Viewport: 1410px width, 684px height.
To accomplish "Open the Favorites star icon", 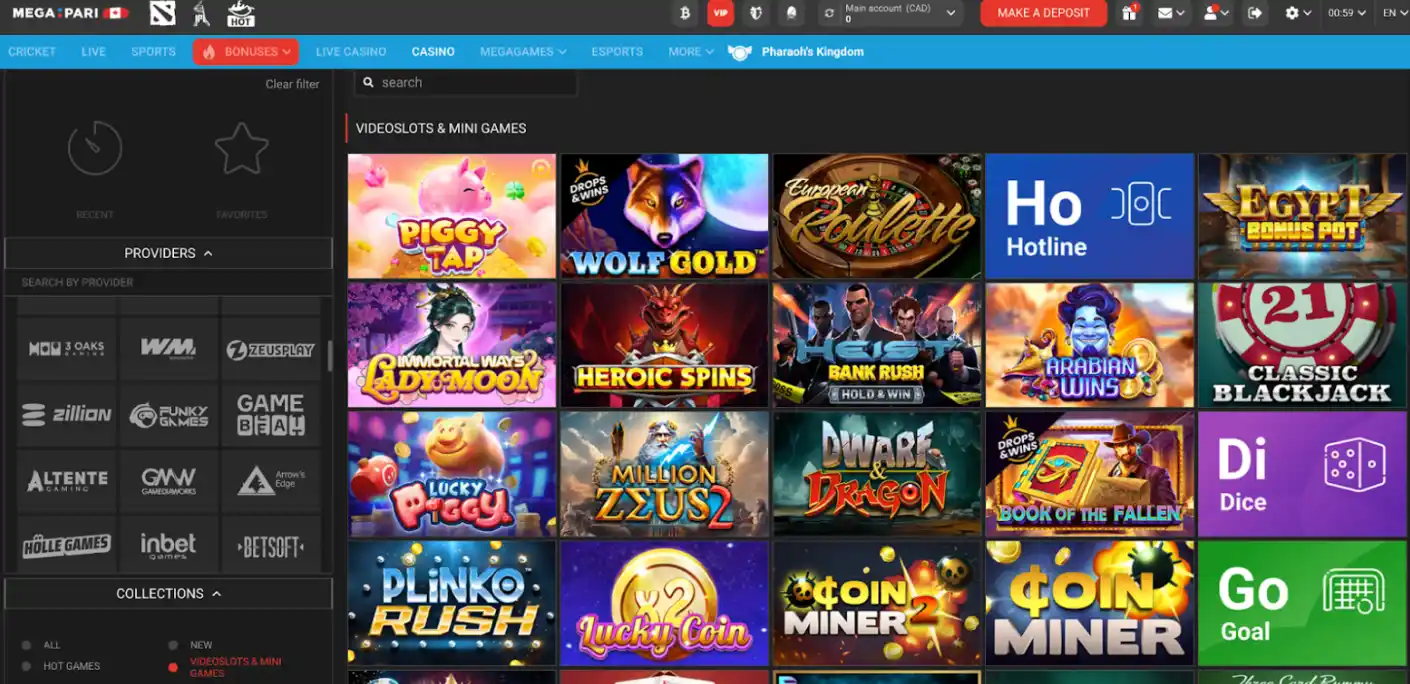I will [242, 148].
